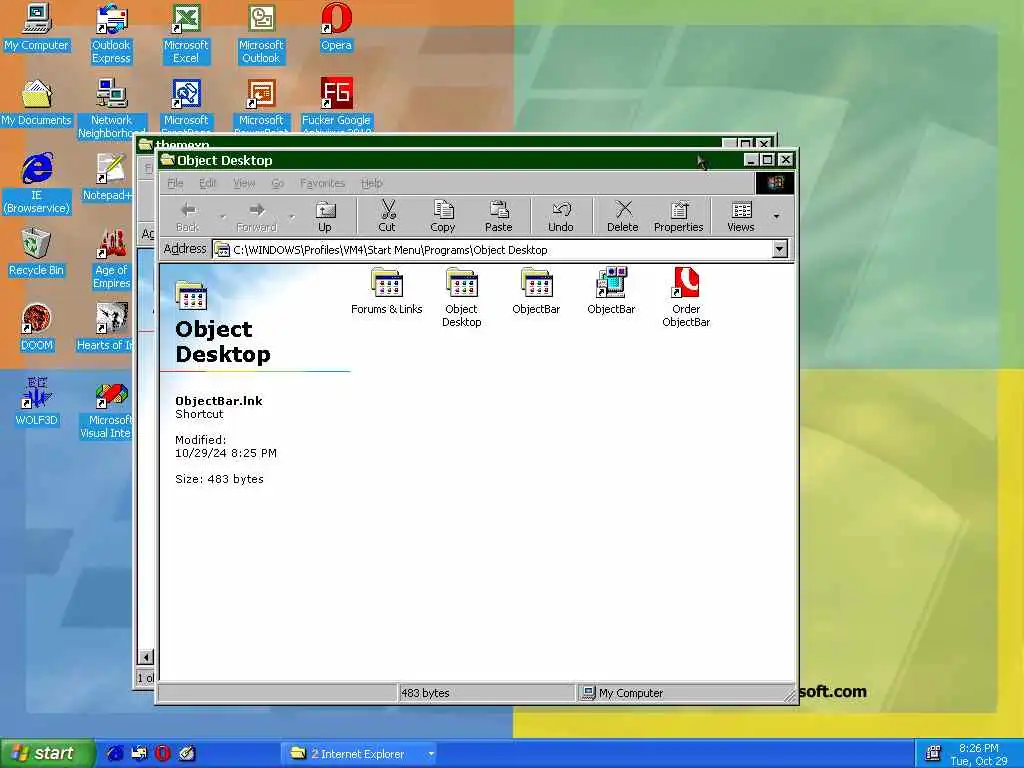
Task: Select the Object Desktop folder icon
Action: [x=462, y=297]
